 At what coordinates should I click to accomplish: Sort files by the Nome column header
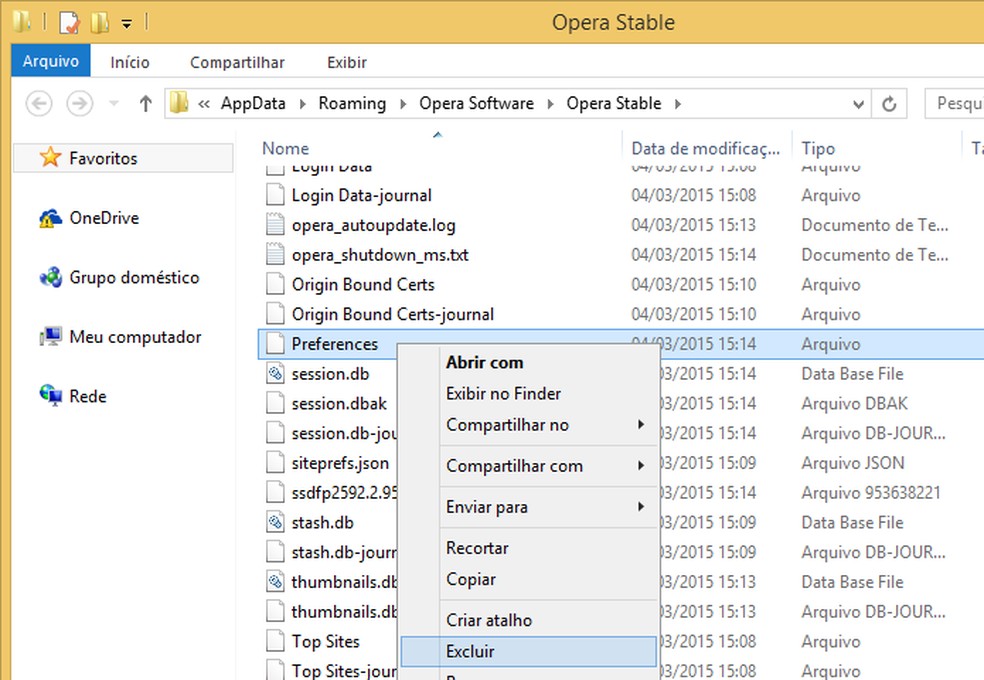click(x=285, y=148)
